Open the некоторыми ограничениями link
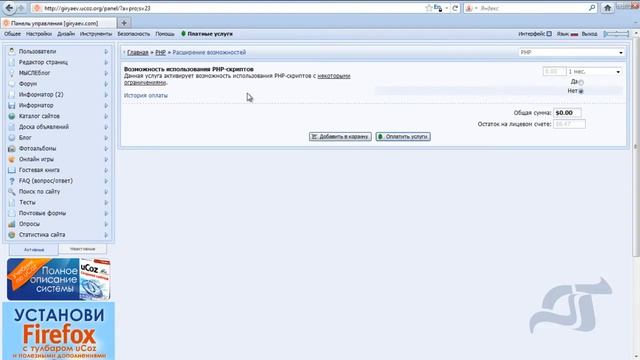 pyautogui.click(x=334, y=76)
